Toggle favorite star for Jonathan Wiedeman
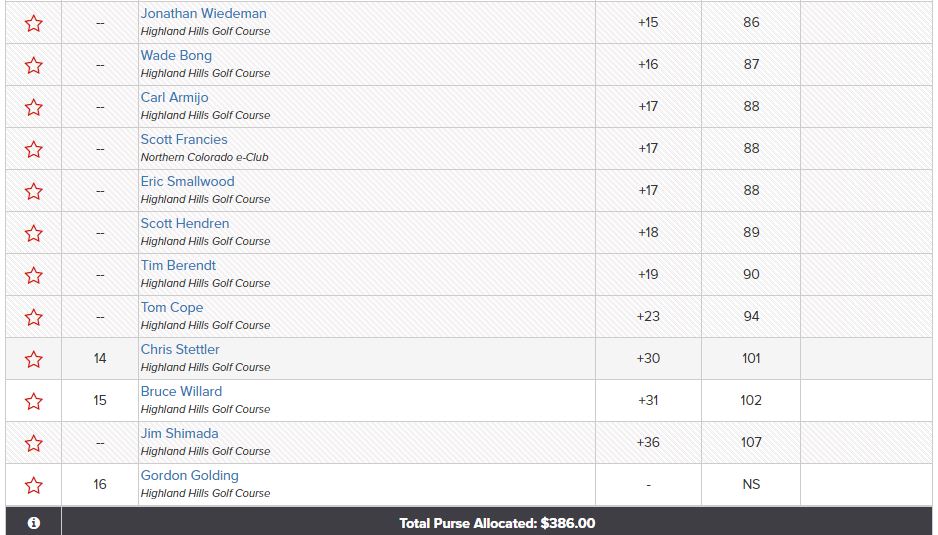This screenshot has height=535, width=938. (x=34, y=23)
